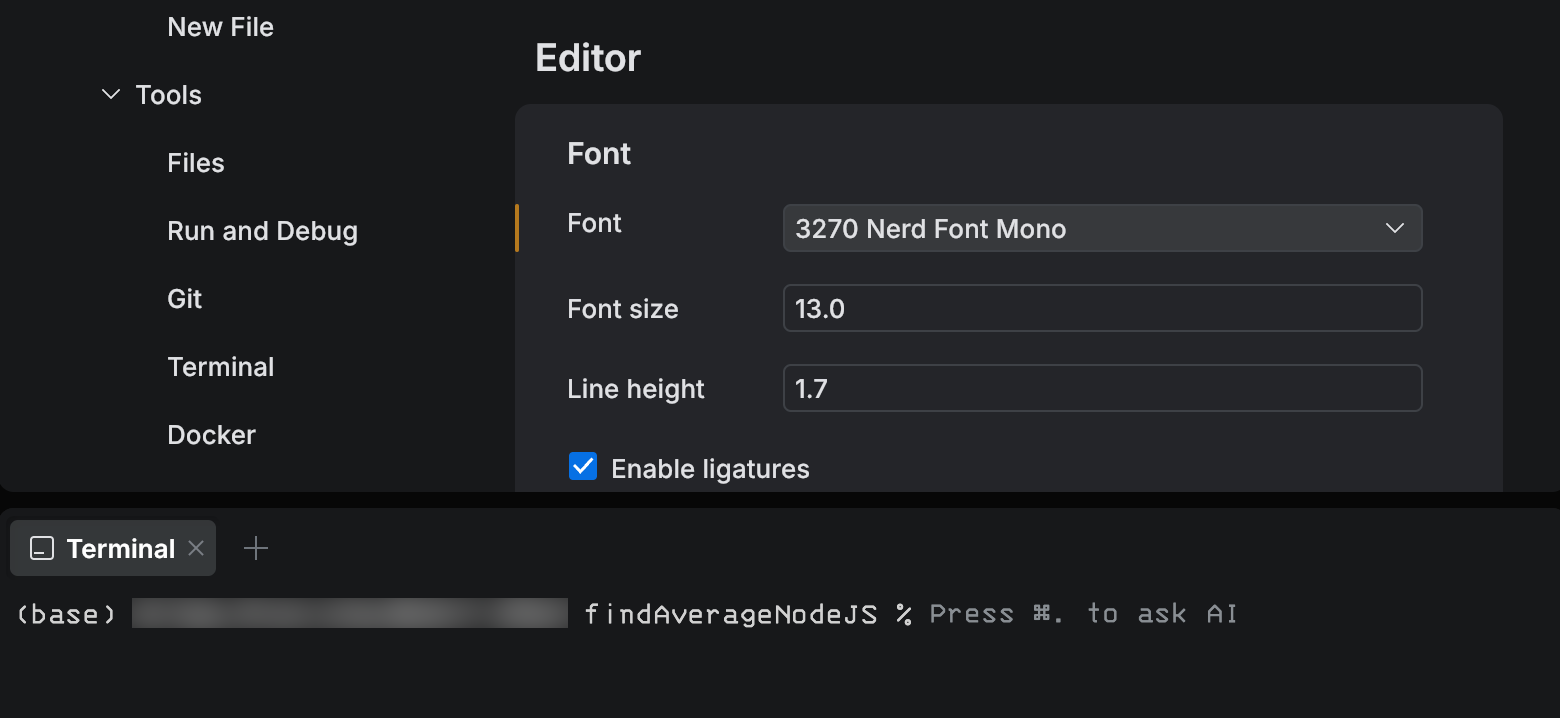Click the orange indicator beside the Font setting
The width and height of the screenshot is (1560, 718).
(x=517, y=228)
